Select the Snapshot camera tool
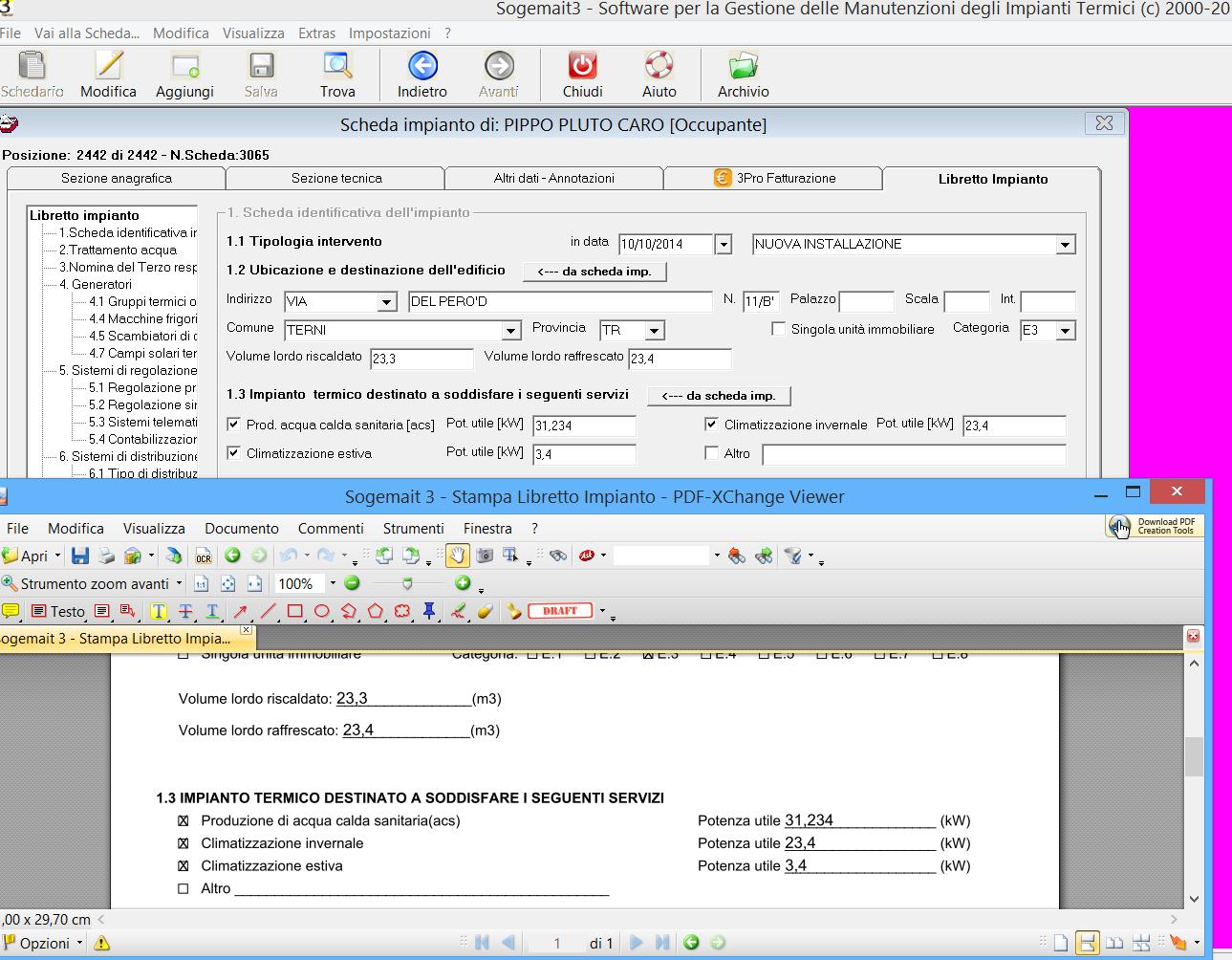The width and height of the screenshot is (1232, 960). (x=485, y=556)
